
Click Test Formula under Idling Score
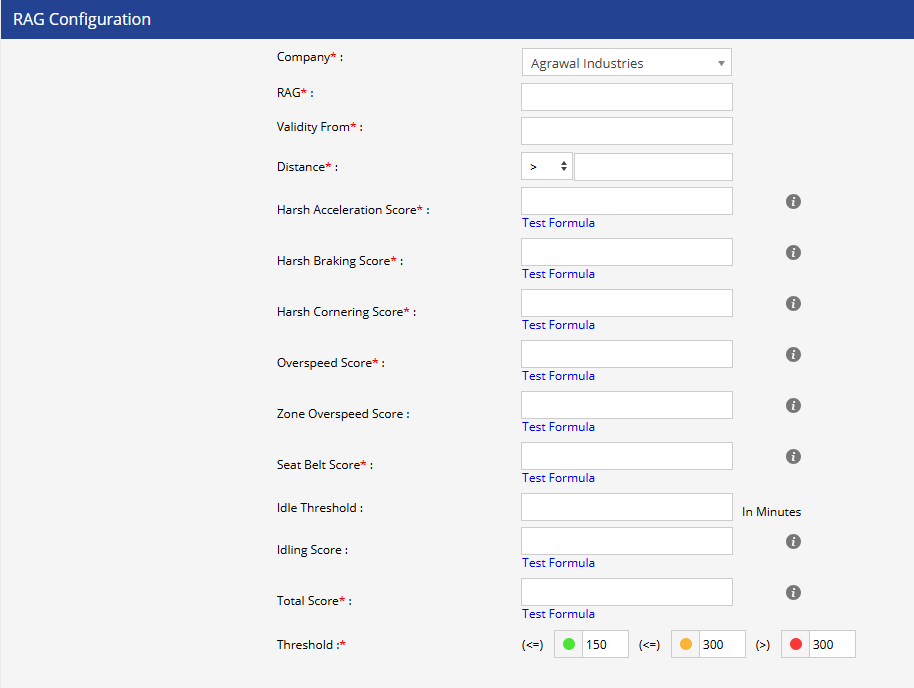(x=558, y=563)
